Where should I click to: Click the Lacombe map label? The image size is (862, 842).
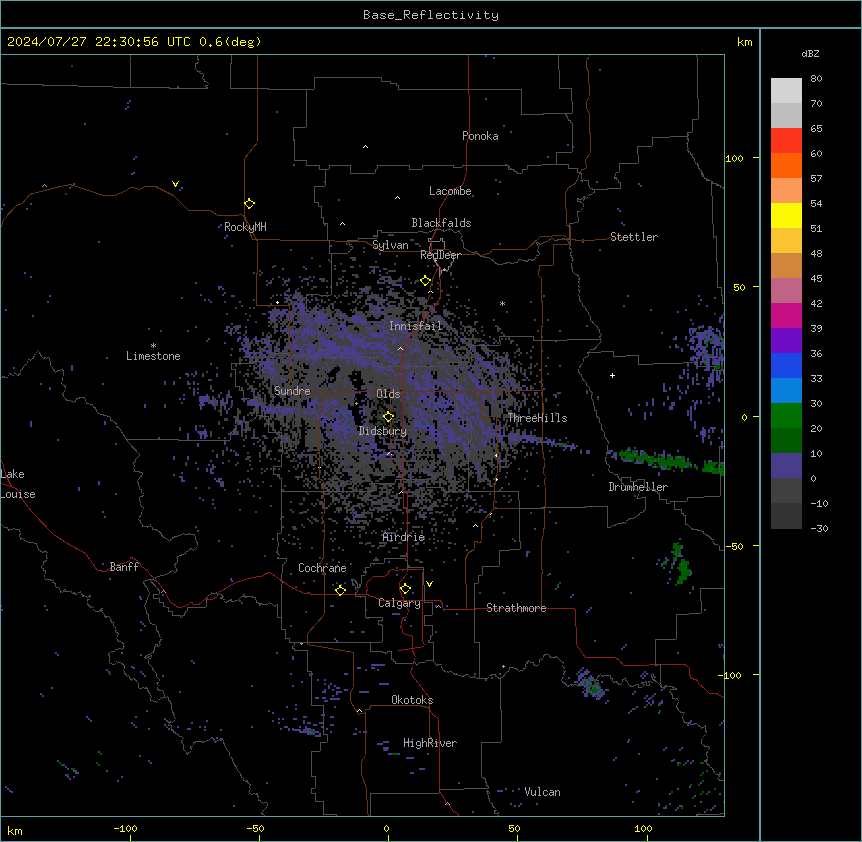pos(450,191)
